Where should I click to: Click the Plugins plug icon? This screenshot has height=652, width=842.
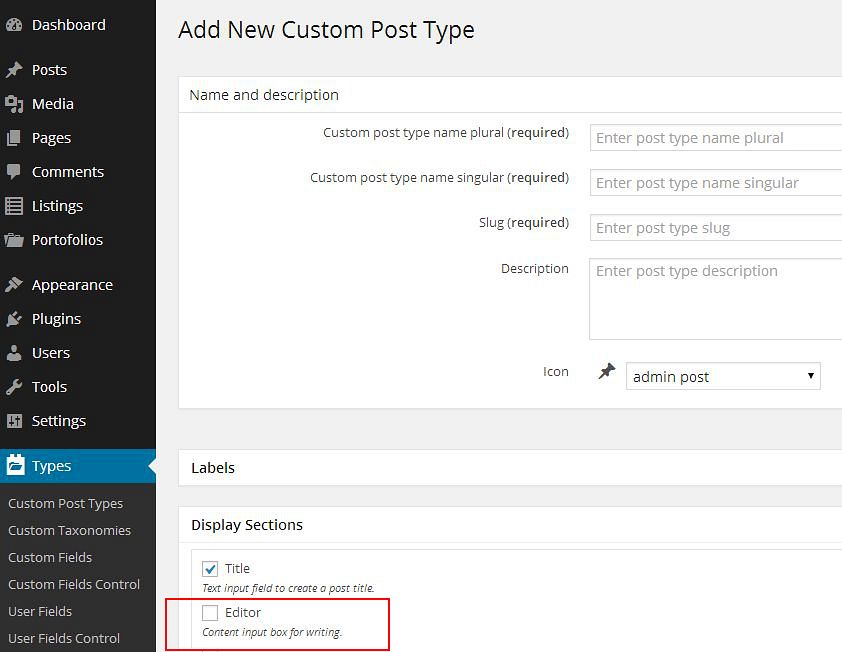coord(14,319)
